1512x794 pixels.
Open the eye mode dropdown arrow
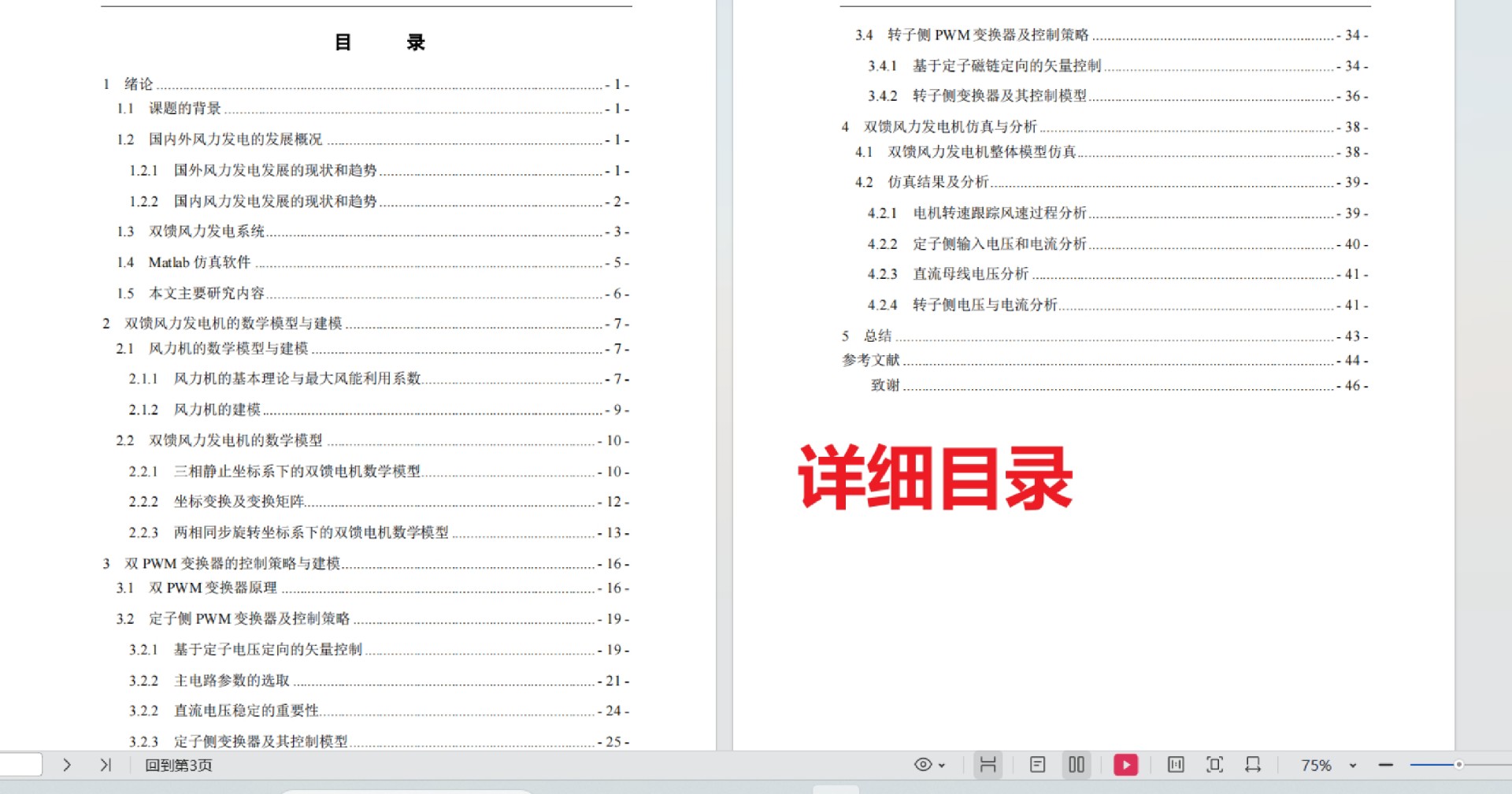coord(942,766)
